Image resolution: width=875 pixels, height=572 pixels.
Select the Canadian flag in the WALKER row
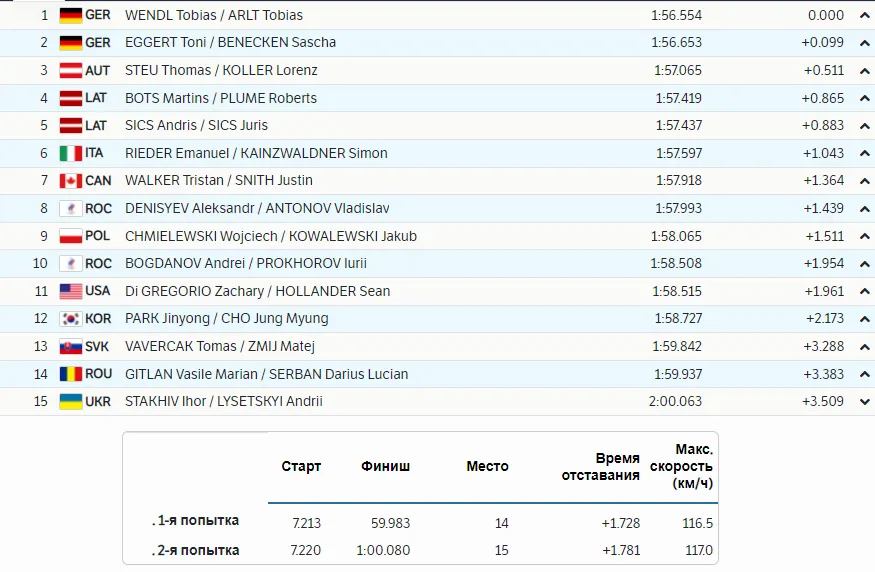tap(70, 181)
